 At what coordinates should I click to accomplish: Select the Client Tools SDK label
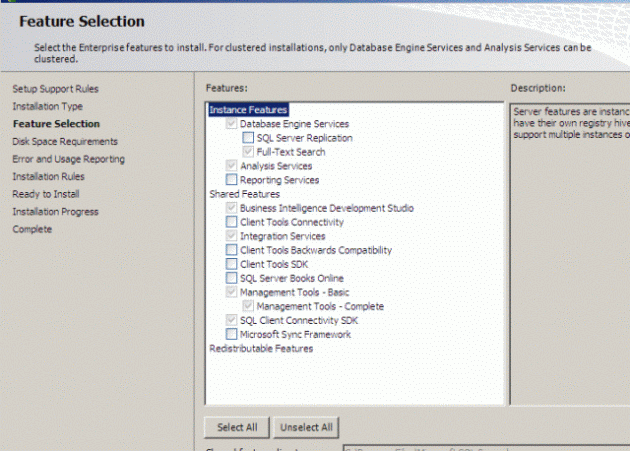tap(274, 264)
